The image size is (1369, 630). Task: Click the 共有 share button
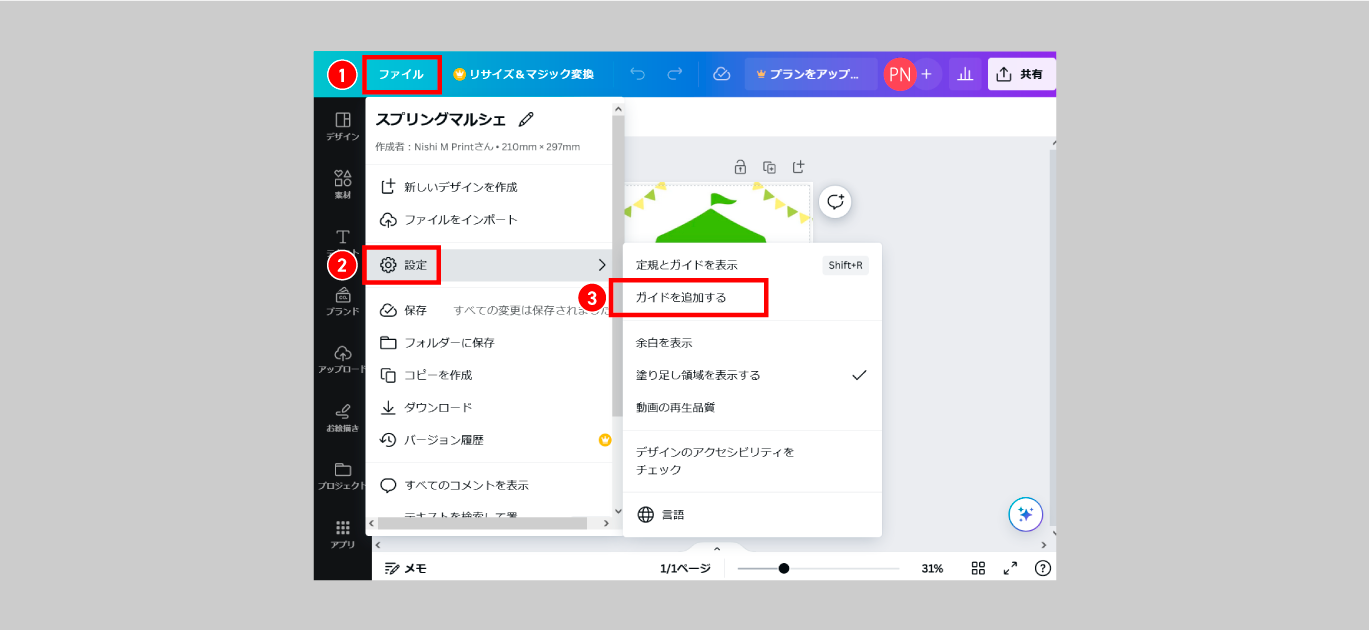pos(1020,74)
